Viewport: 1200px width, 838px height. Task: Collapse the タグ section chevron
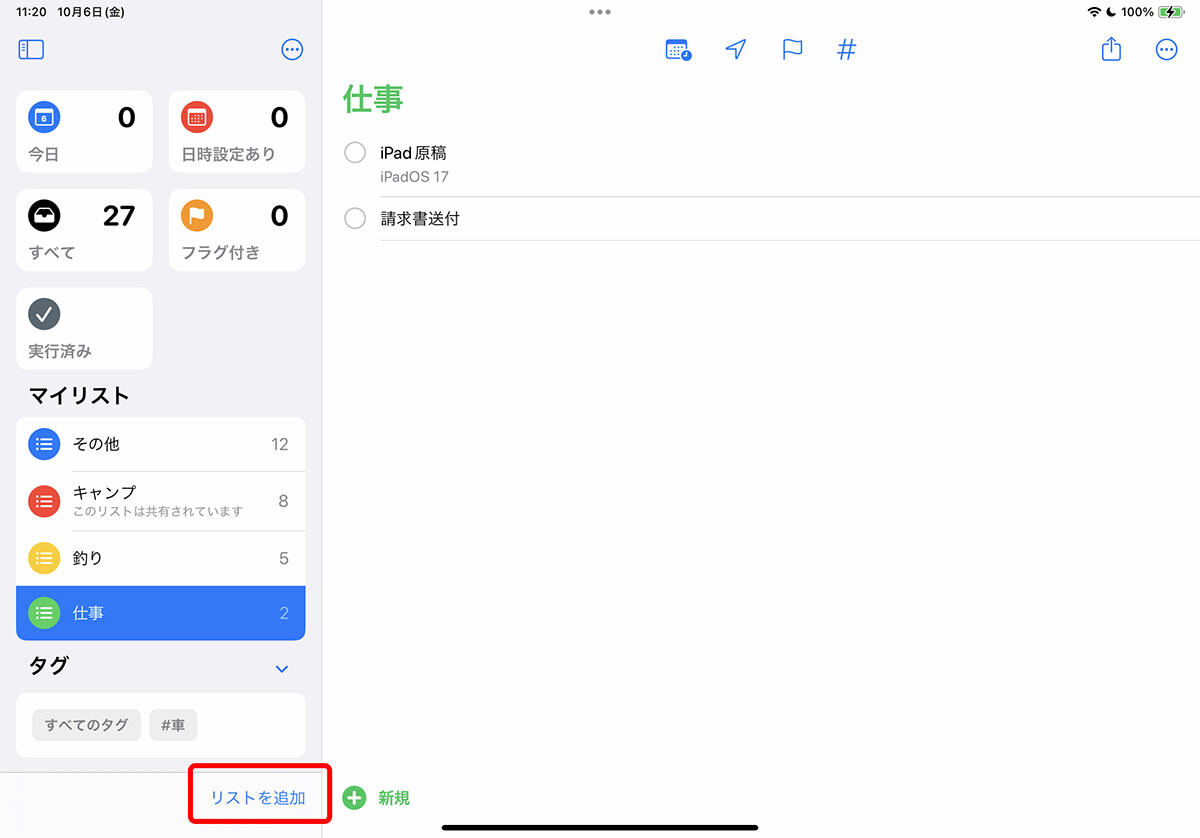coord(282,668)
